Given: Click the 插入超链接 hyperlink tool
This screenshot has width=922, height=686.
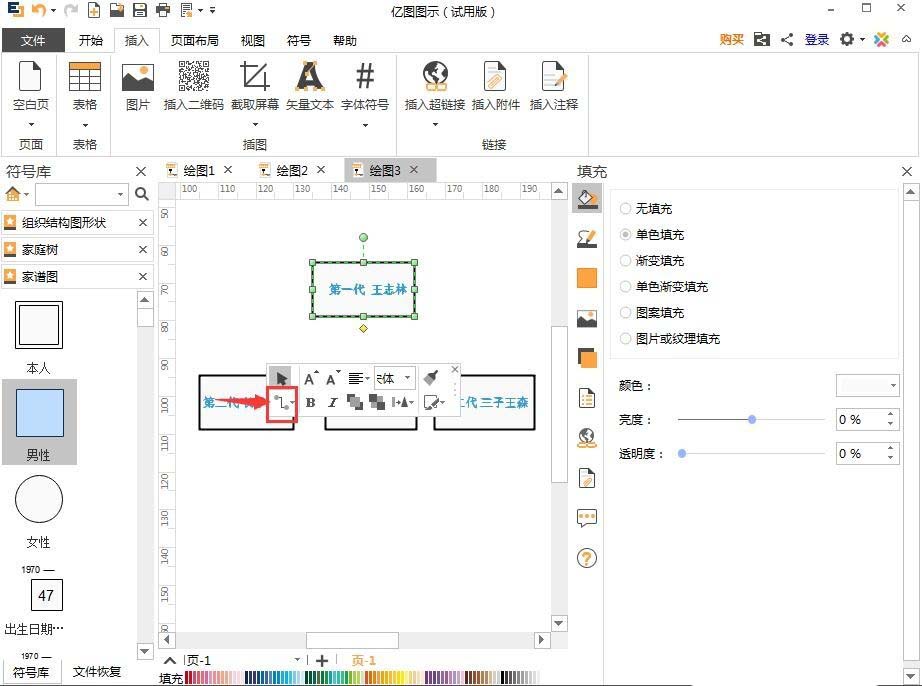Looking at the screenshot, I should pos(434,90).
